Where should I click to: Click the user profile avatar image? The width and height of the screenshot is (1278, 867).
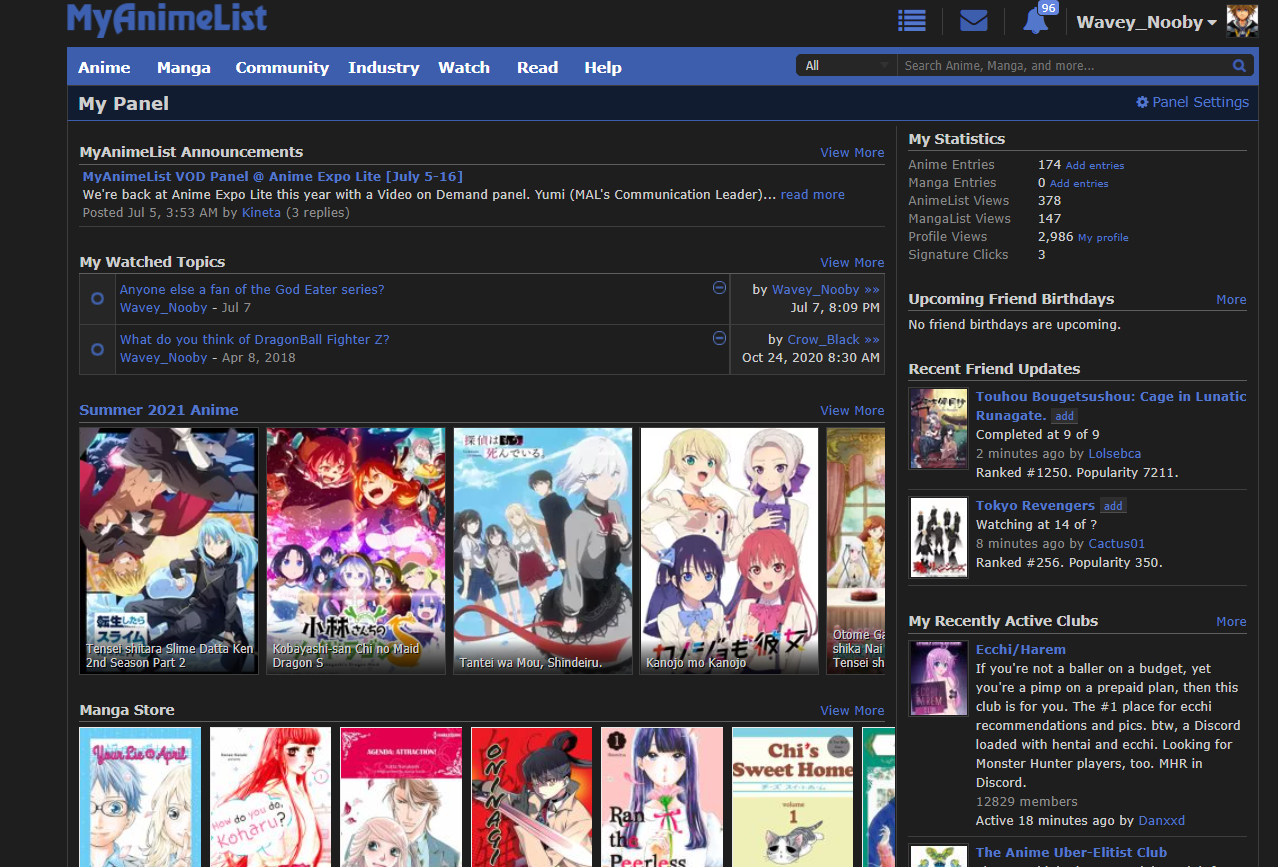pyautogui.click(x=1241, y=21)
